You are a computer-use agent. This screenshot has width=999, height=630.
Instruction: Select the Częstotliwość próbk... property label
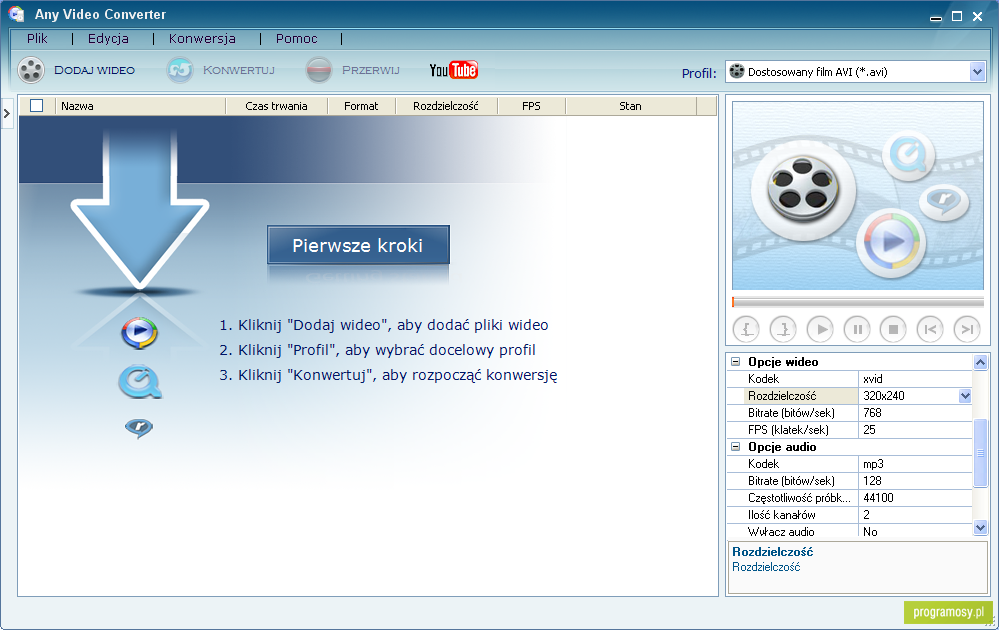pyautogui.click(x=799, y=498)
